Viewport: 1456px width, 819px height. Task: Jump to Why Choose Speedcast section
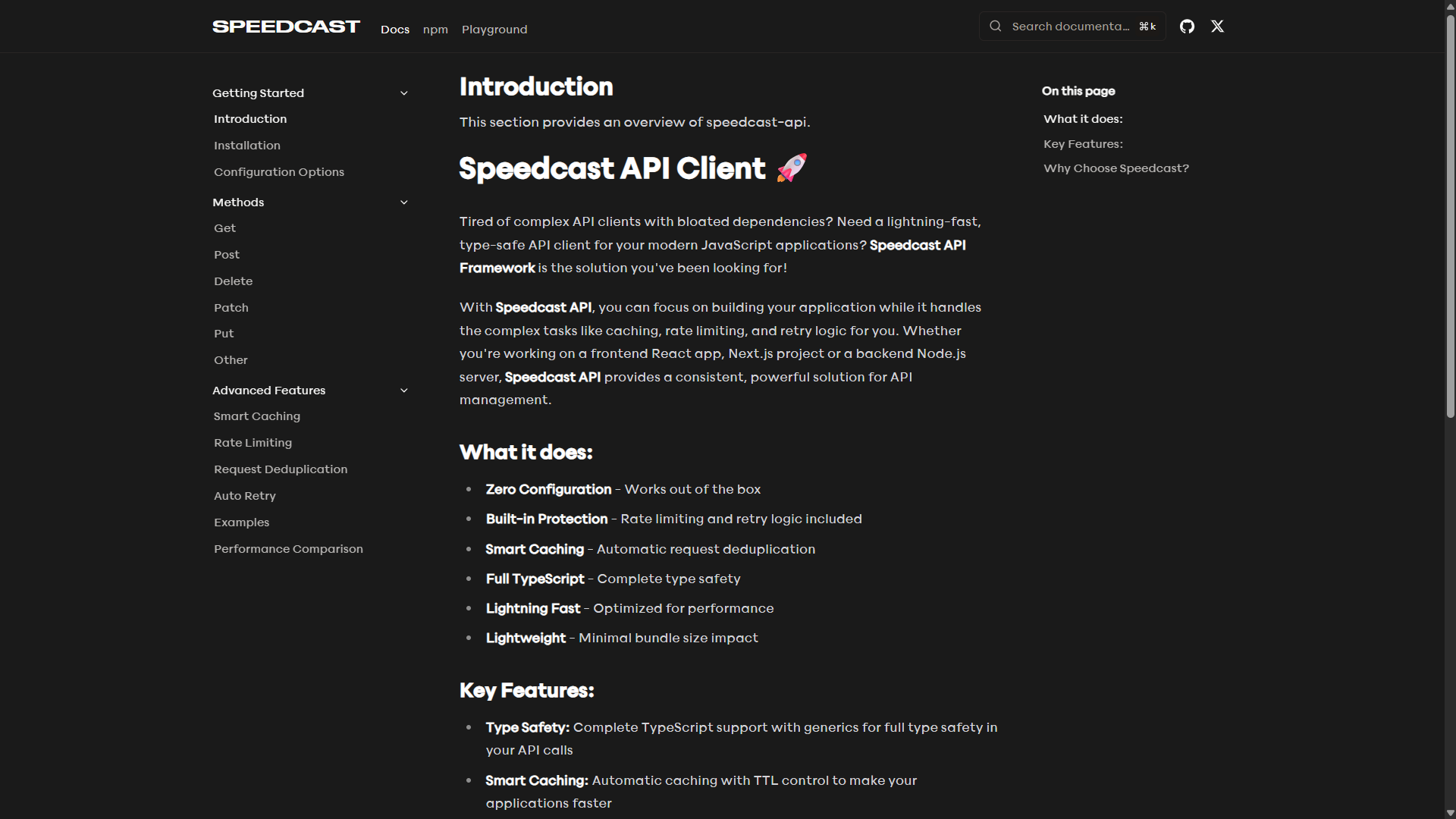(x=1116, y=168)
